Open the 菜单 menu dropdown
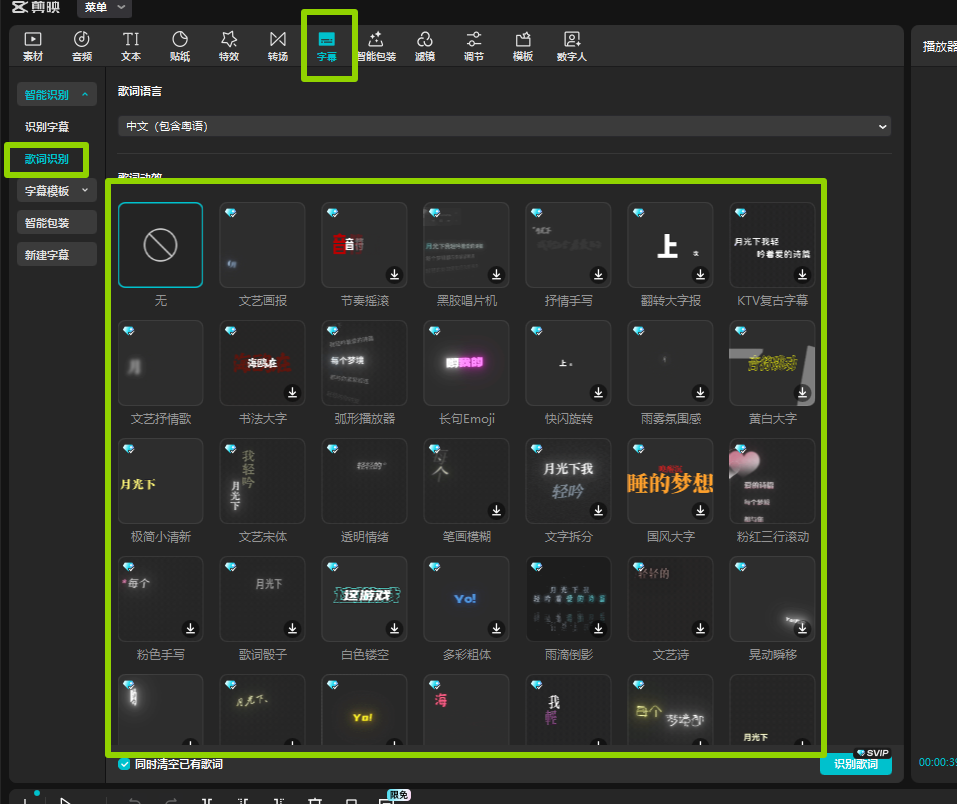The width and height of the screenshot is (957, 804). 104,8
